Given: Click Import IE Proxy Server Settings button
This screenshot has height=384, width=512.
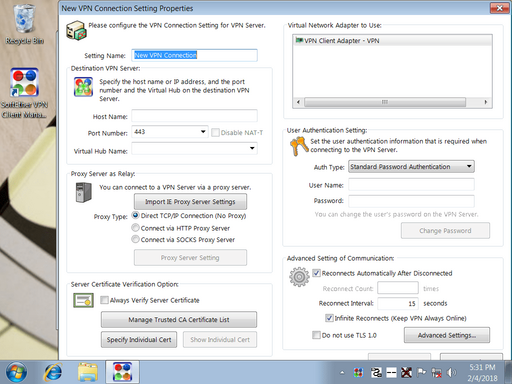Looking at the screenshot, I should 190,202.
